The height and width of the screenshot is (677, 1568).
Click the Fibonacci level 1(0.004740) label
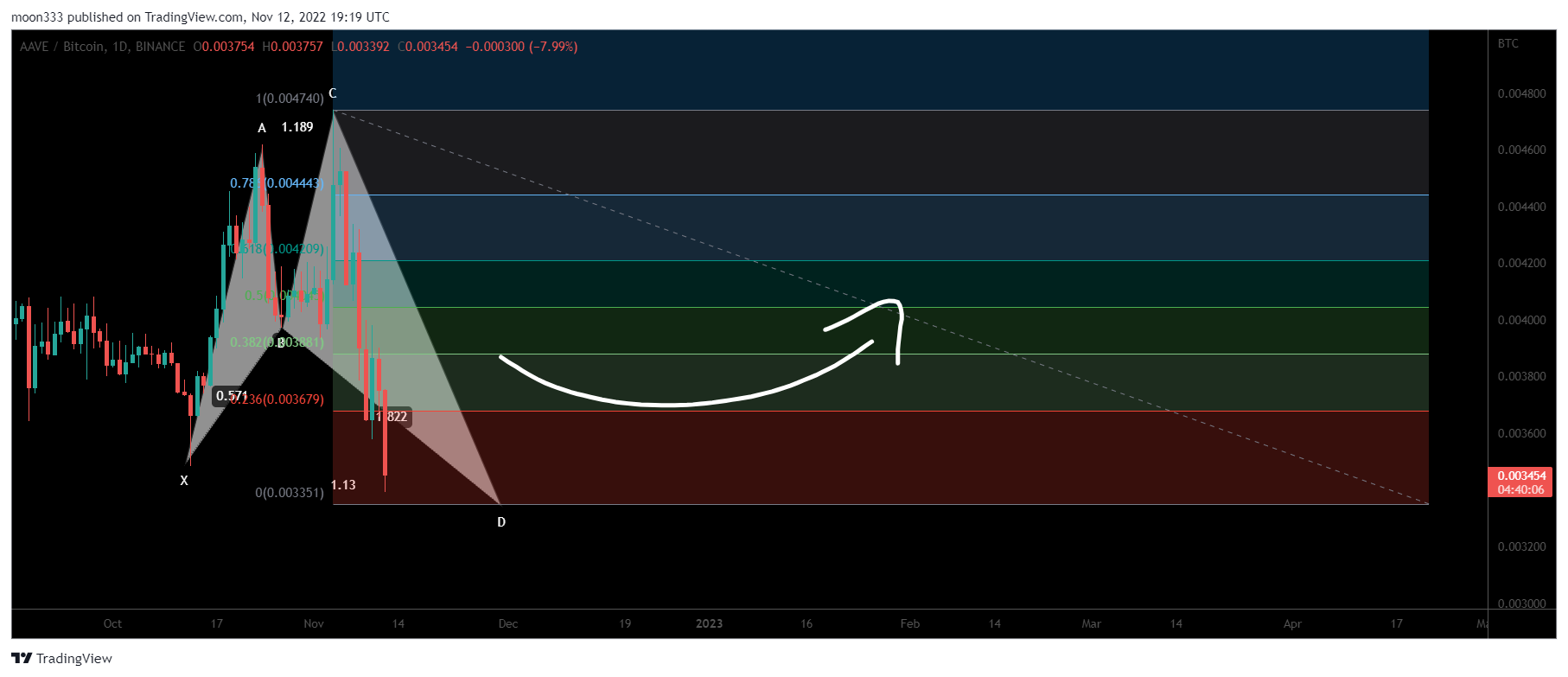pos(290,99)
